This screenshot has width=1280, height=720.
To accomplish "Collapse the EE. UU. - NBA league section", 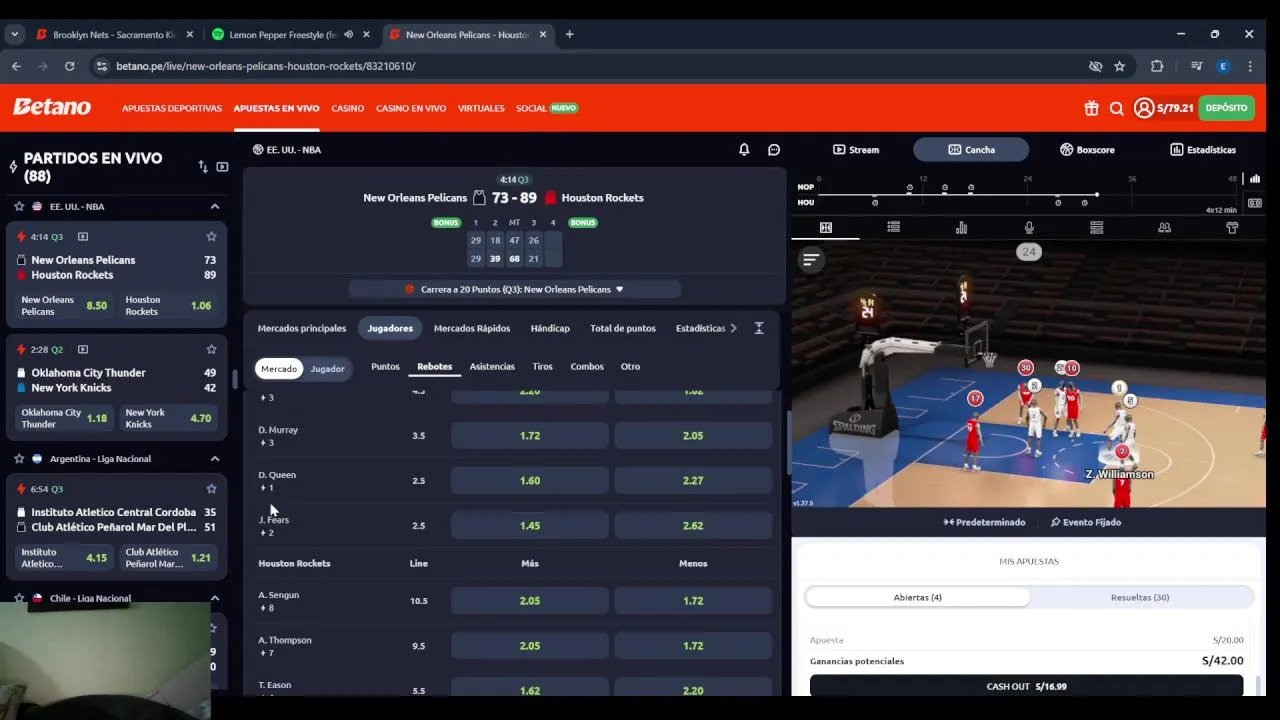I will click(214, 206).
